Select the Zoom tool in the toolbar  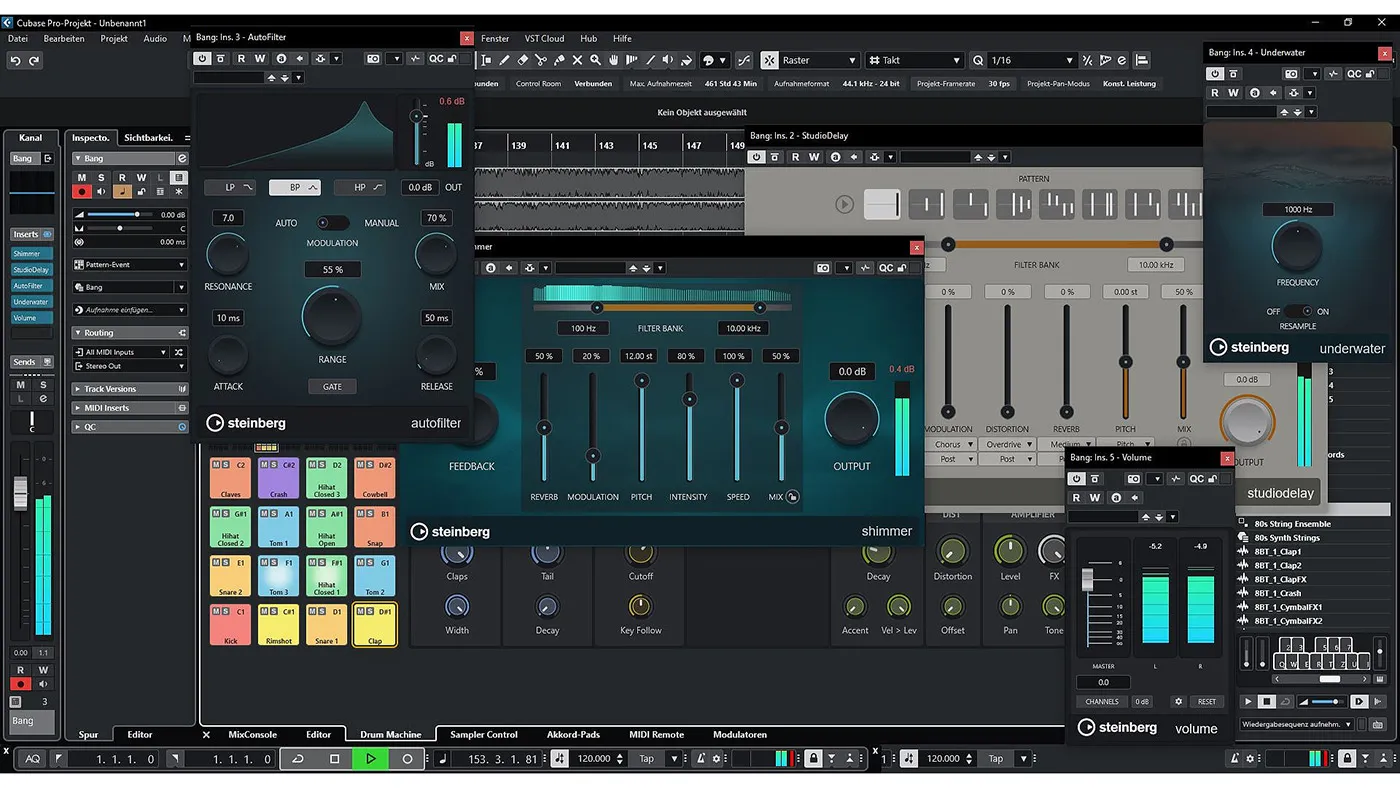[595, 60]
